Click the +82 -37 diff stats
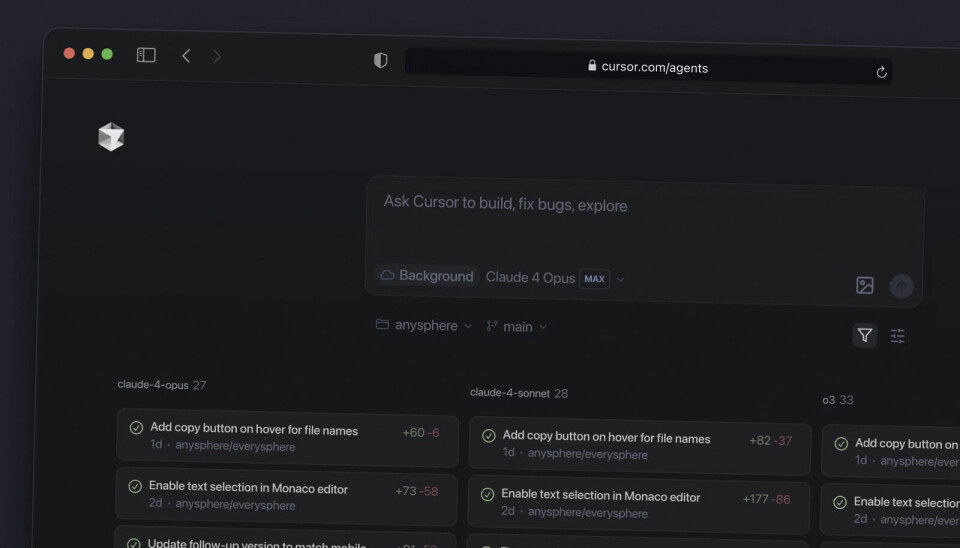The image size is (960, 548). coord(770,441)
